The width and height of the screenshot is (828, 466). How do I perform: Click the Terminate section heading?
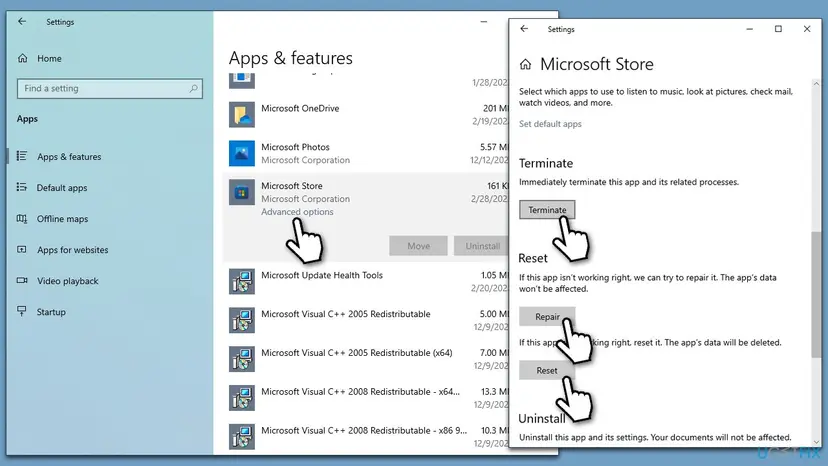point(545,163)
